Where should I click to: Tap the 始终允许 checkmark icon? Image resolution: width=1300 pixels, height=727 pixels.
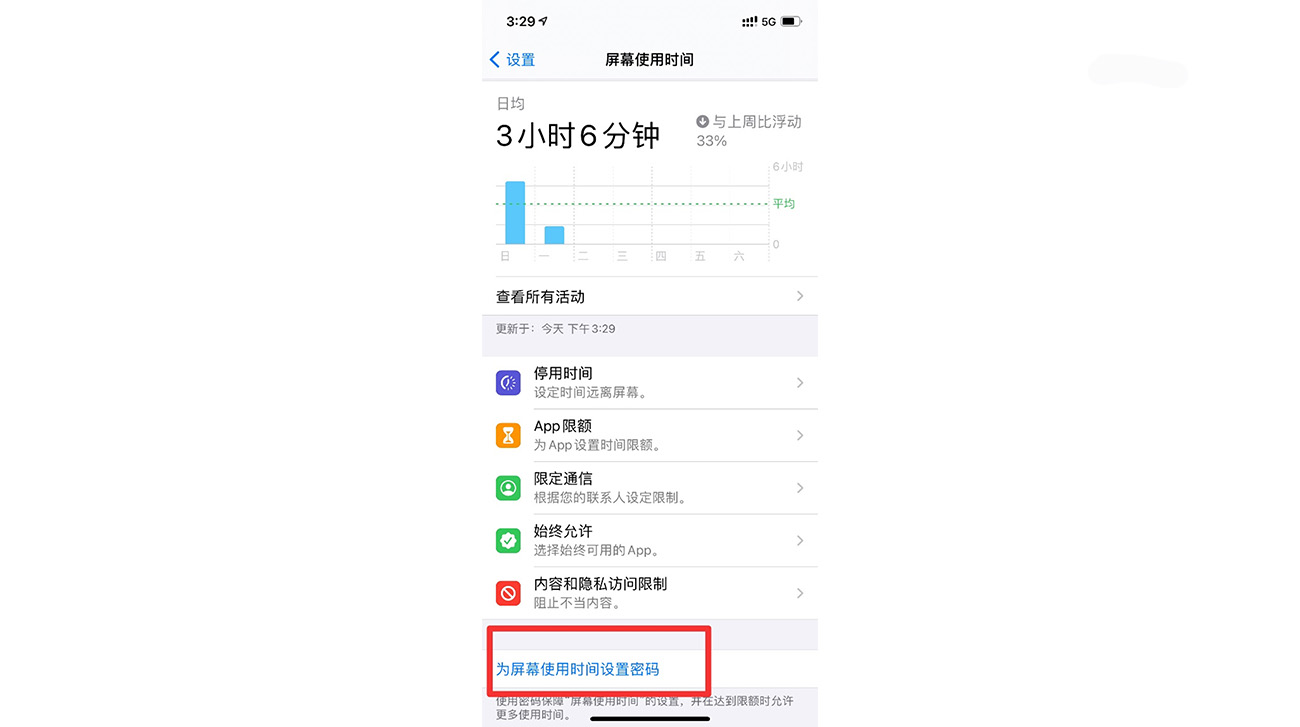(x=508, y=540)
